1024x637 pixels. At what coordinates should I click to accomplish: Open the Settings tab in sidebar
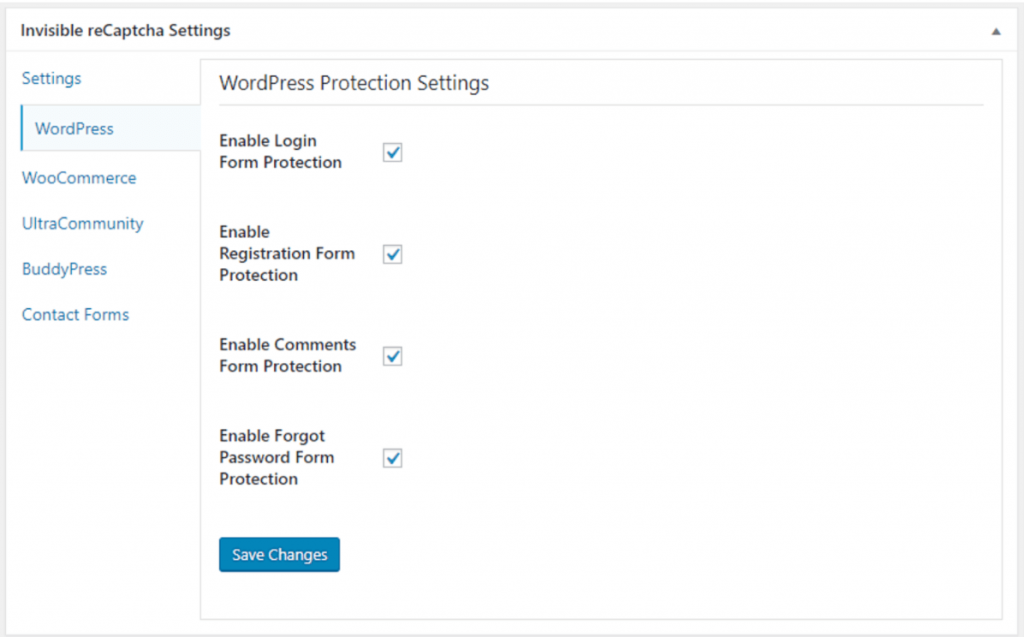click(x=52, y=78)
